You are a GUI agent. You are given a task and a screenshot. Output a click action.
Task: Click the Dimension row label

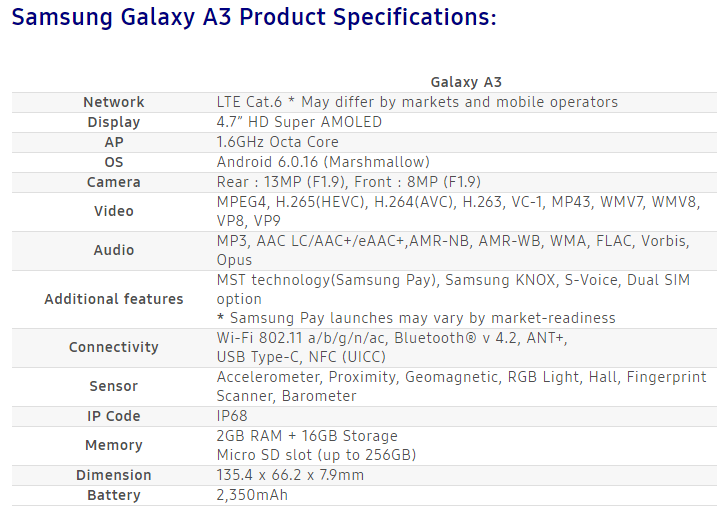pyautogui.click(x=114, y=475)
